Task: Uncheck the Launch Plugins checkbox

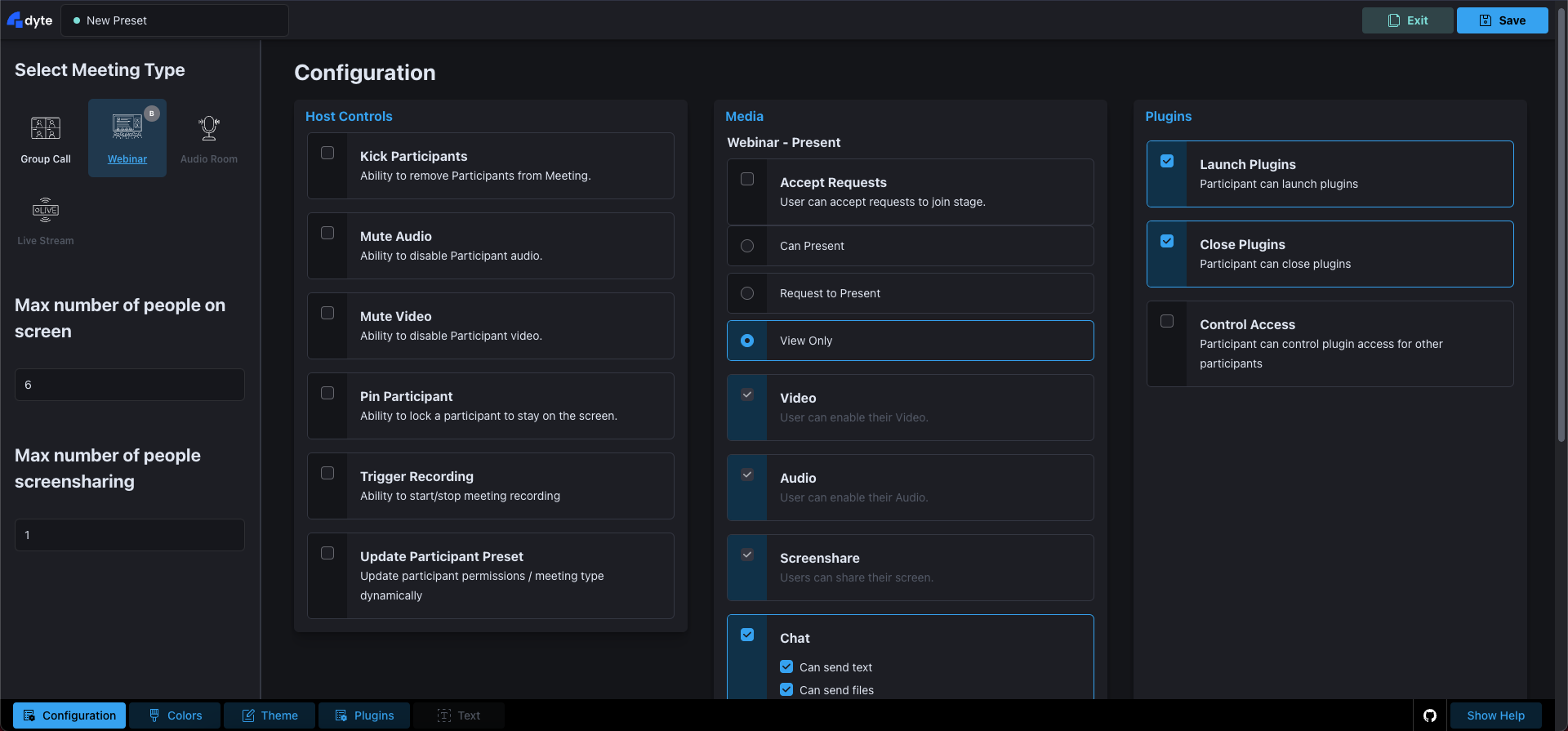Action: coord(1167,161)
